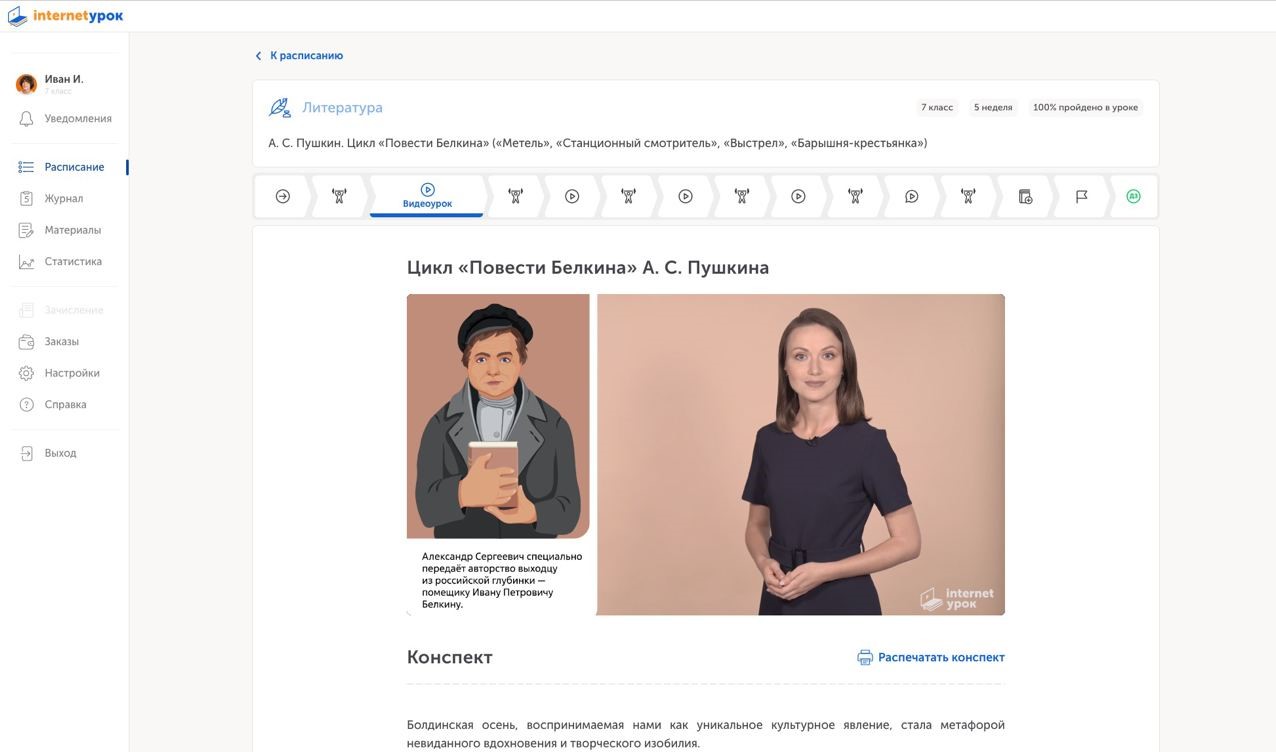Screen dimensions: 1276x752
Task: Click Распечатать конспект link
Action: (x=940, y=658)
